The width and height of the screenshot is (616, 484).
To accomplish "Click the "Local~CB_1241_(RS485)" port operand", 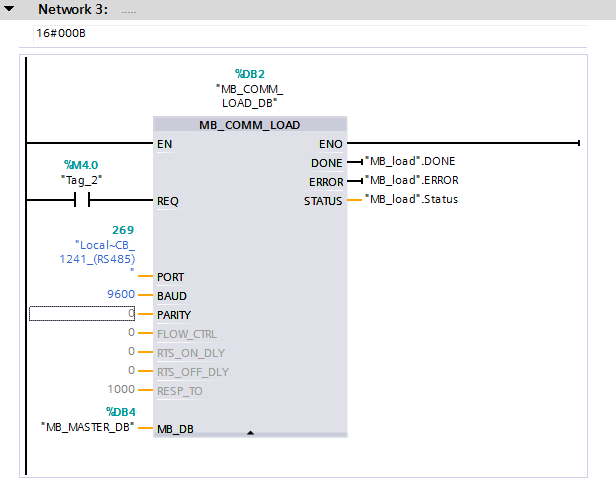I will click(97, 255).
